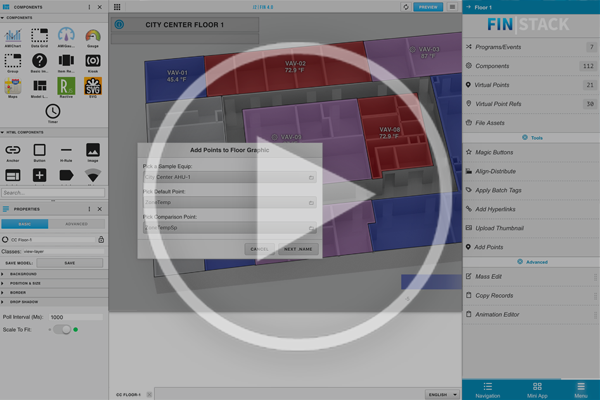Select the orange SVG component icon

93,86
